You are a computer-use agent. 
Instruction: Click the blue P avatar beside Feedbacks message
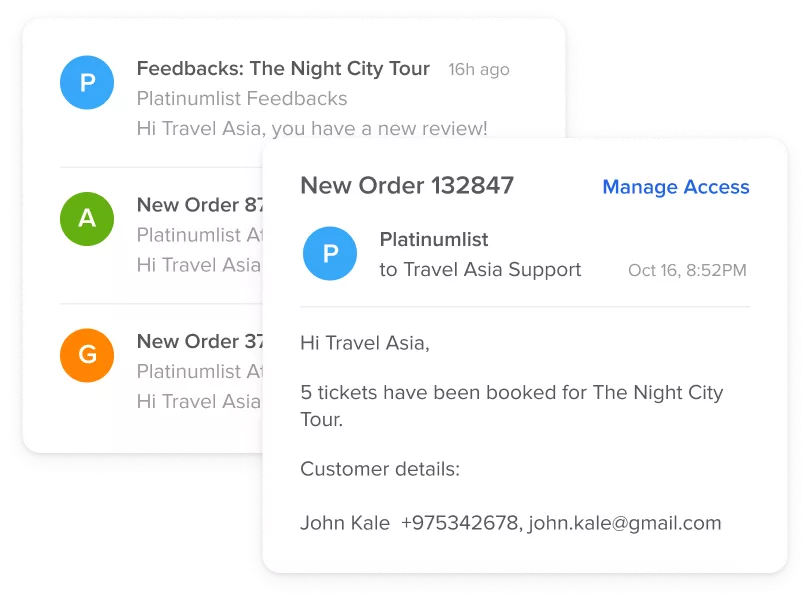coord(87,83)
